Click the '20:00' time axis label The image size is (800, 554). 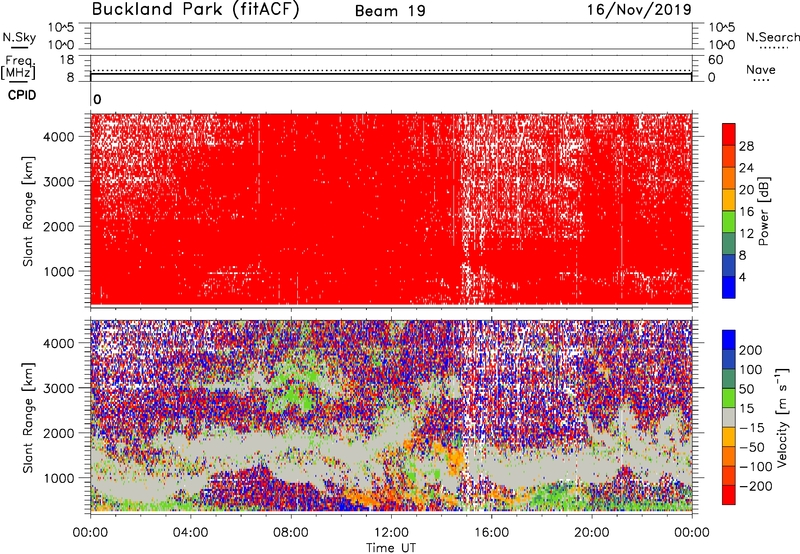(591, 533)
